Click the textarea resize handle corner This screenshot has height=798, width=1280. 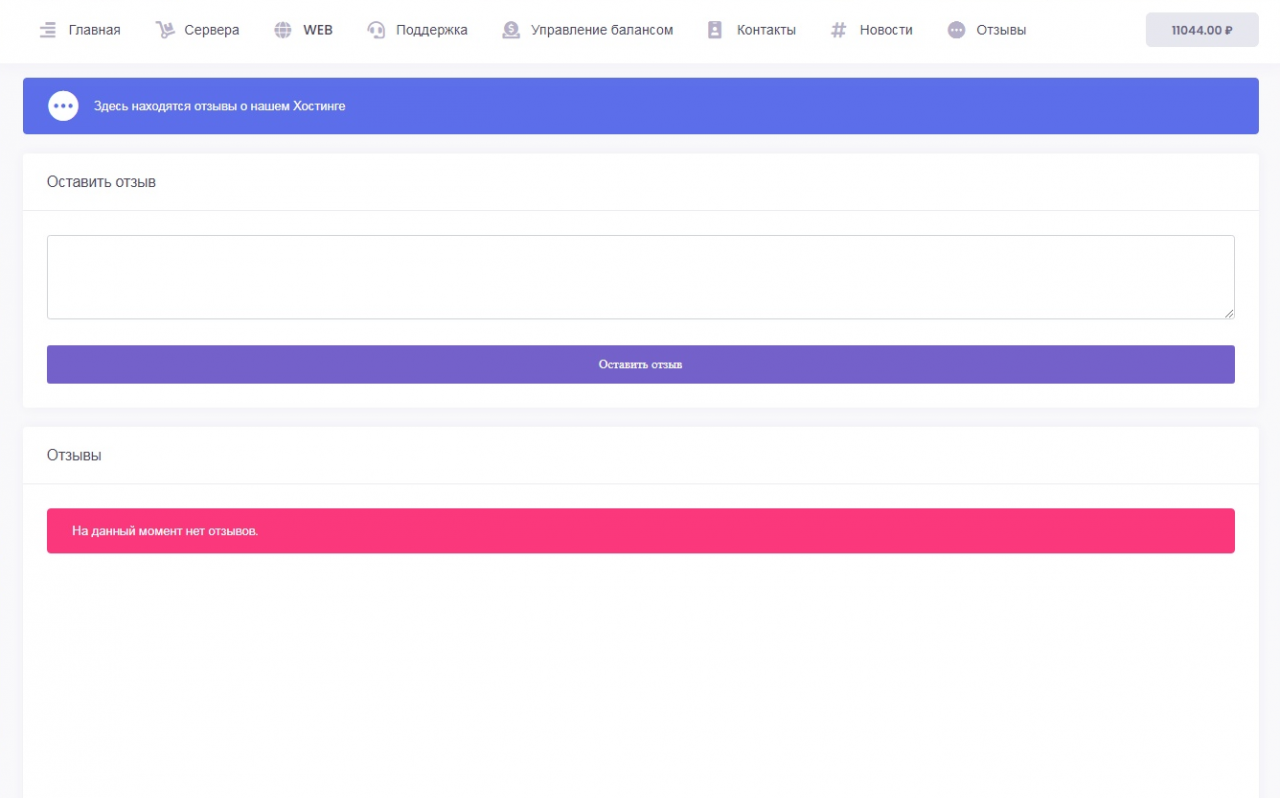(1229, 313)
